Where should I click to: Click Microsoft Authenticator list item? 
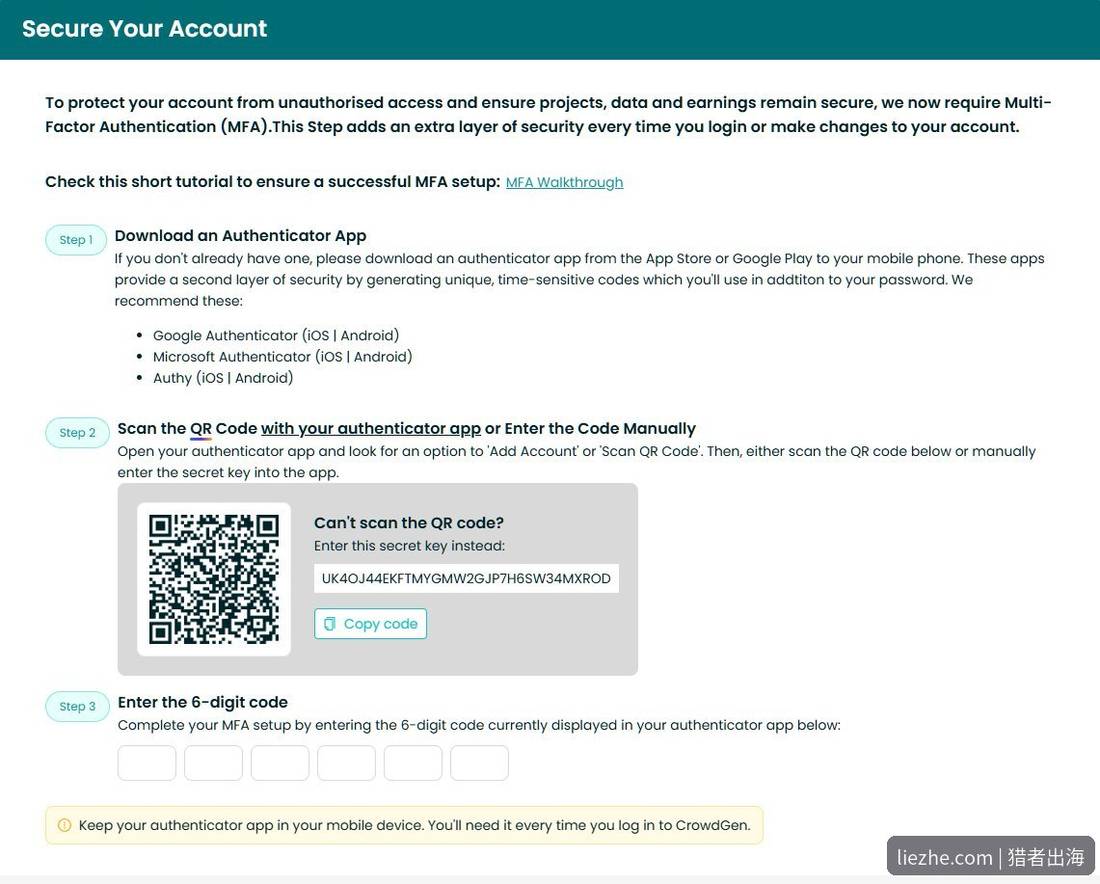(283, 356)
